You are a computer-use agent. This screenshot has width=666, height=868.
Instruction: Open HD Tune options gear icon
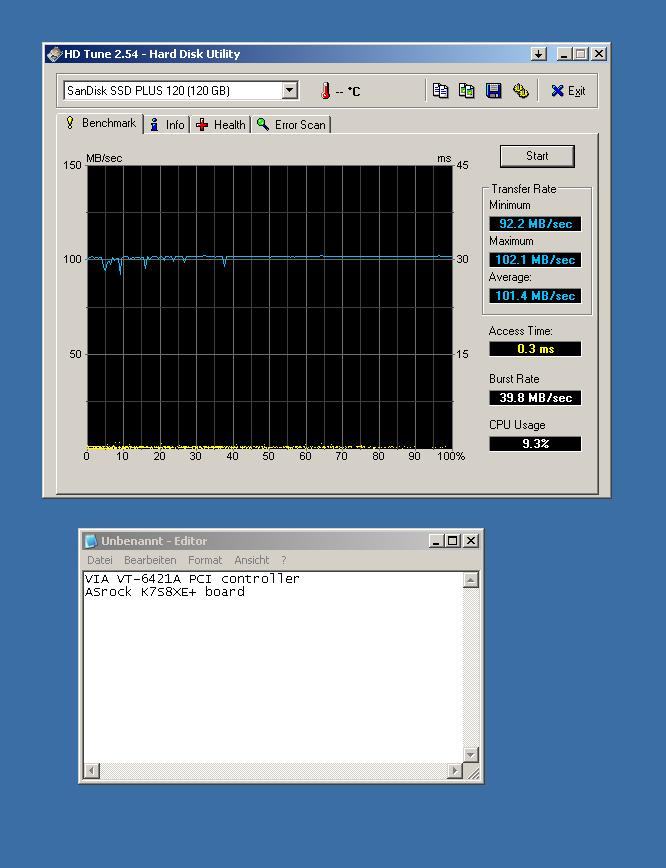pyautogui.click(x=520, y=90)
